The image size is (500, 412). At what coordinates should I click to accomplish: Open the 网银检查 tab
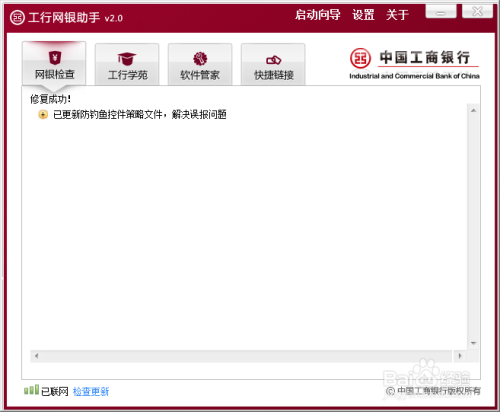coord(54,63)
